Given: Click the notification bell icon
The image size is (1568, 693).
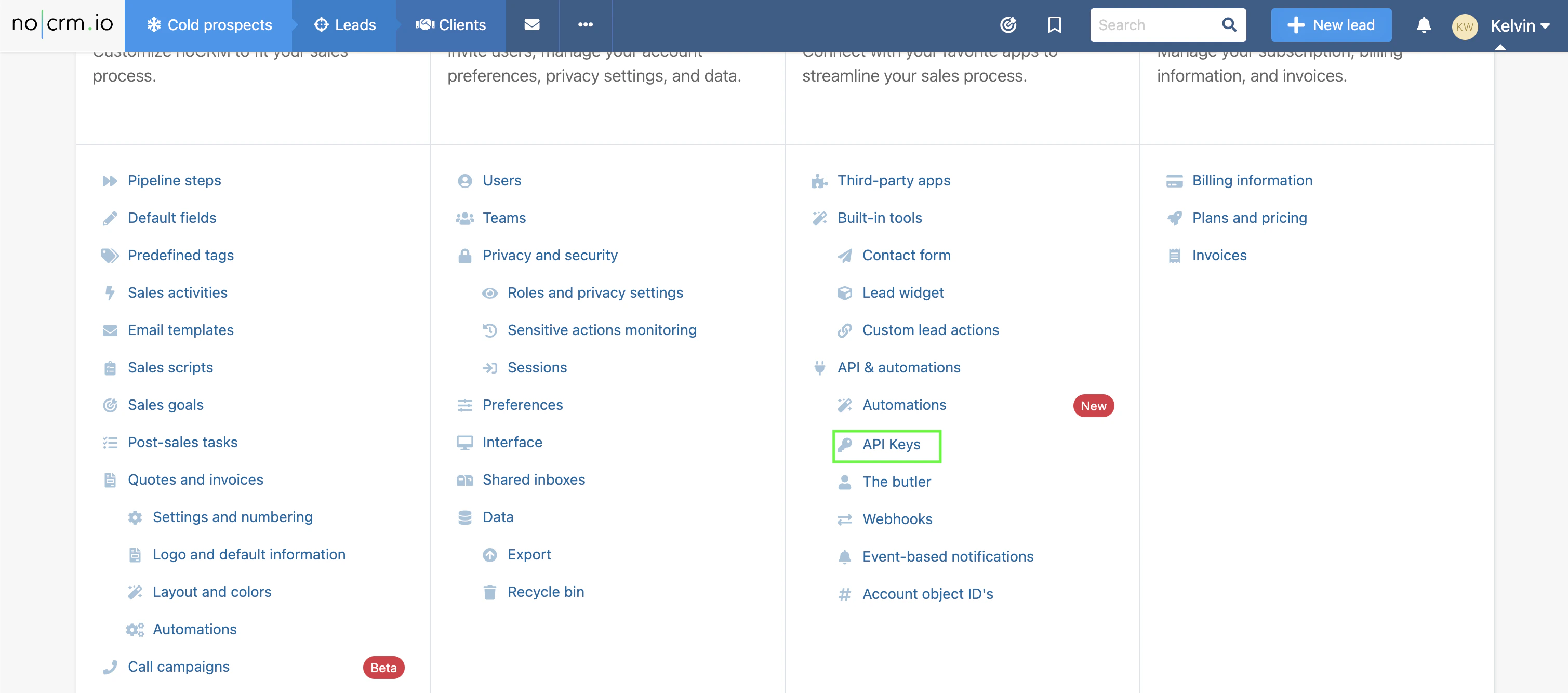Looking at the screenshot, I should coord(1423,25).
